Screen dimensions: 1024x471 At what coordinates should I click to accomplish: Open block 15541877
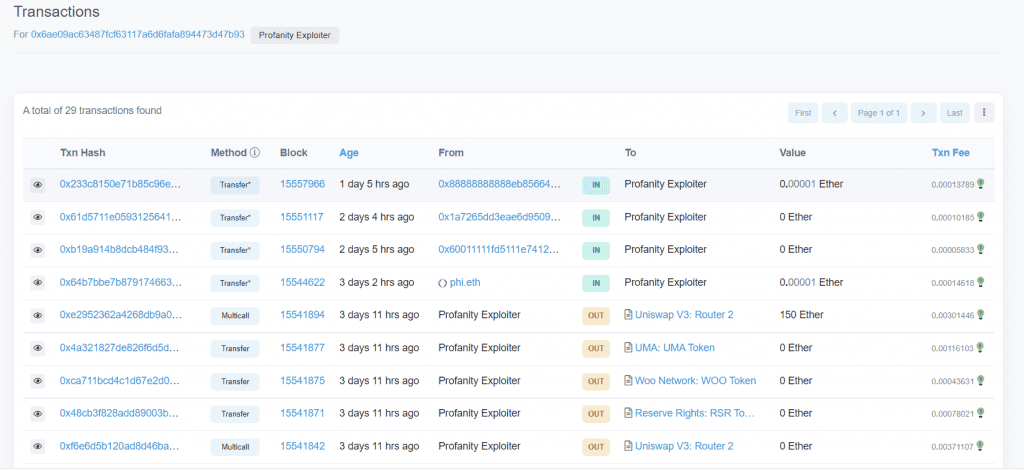302,348
